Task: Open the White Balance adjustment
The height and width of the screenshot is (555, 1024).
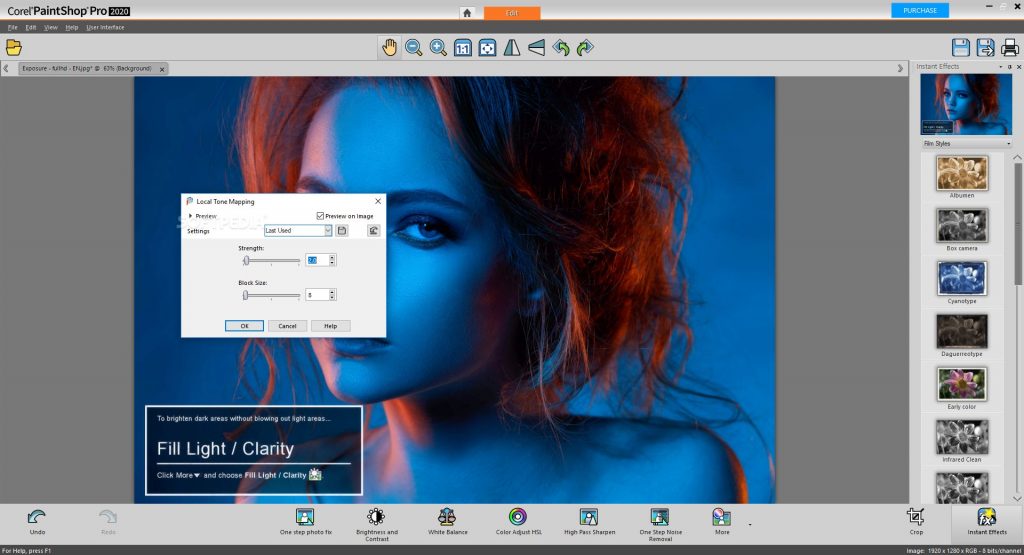Action: pos(446,517)
